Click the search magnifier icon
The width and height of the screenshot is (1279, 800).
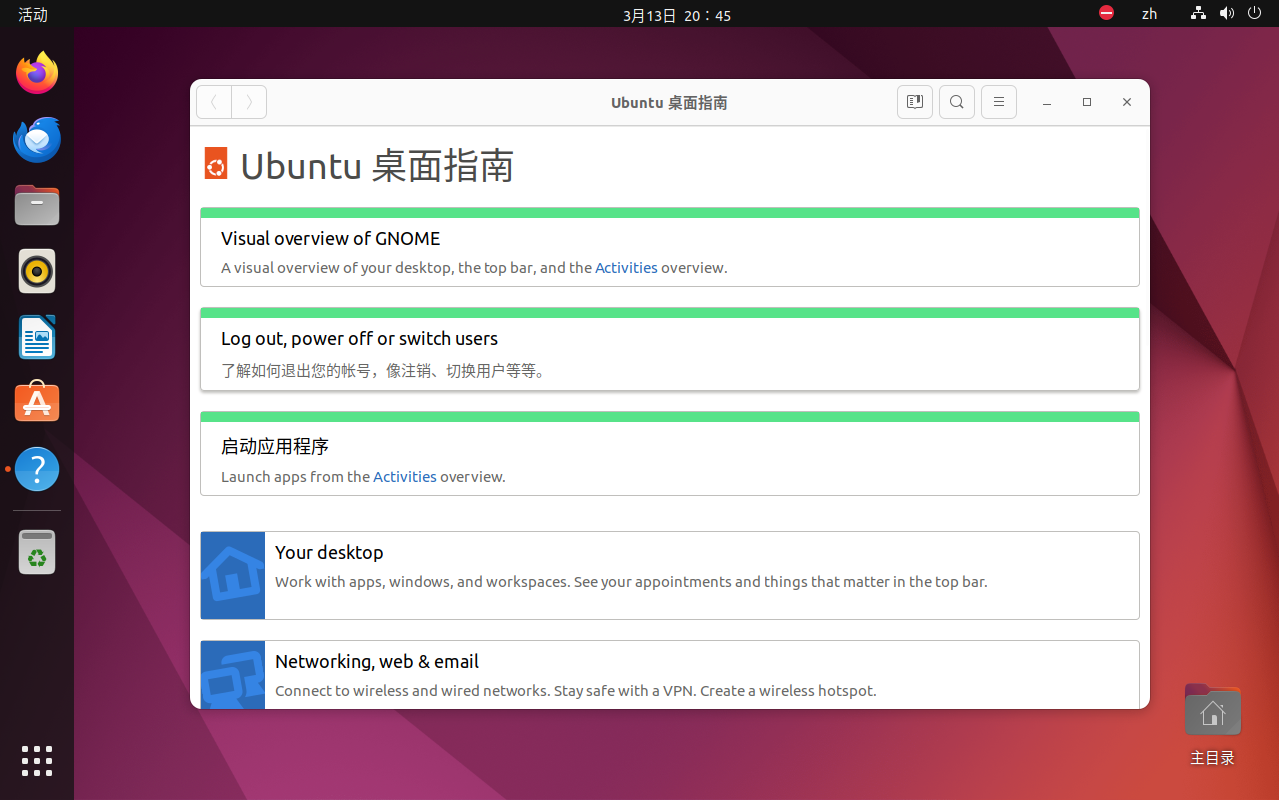[957, 102]
